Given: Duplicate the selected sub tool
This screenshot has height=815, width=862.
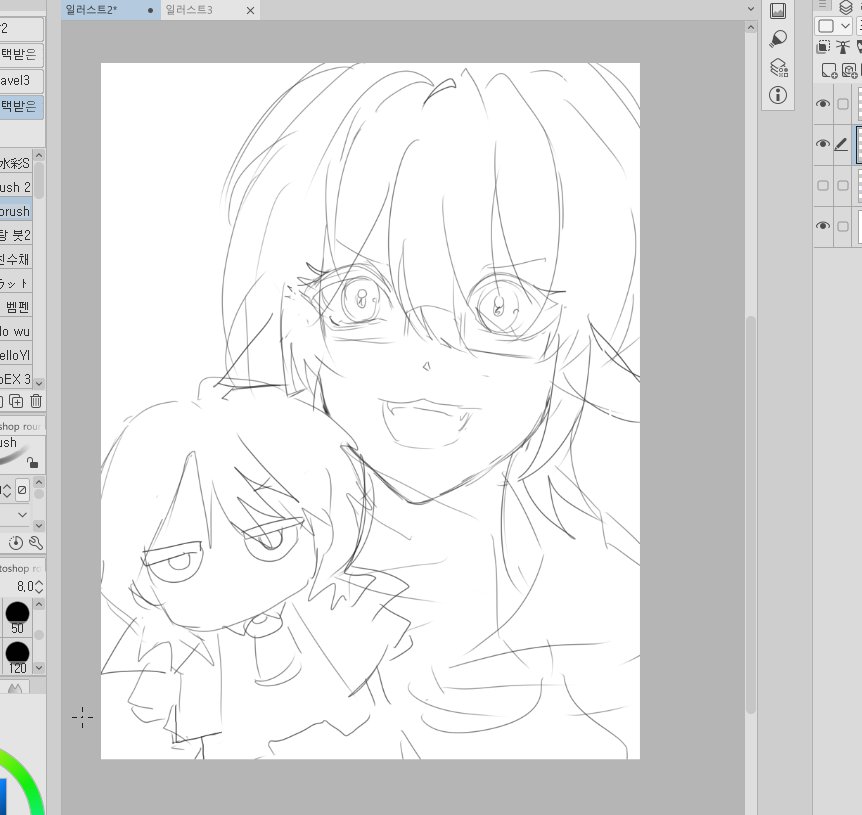Looking at the screenshot, I should point(16,401).
